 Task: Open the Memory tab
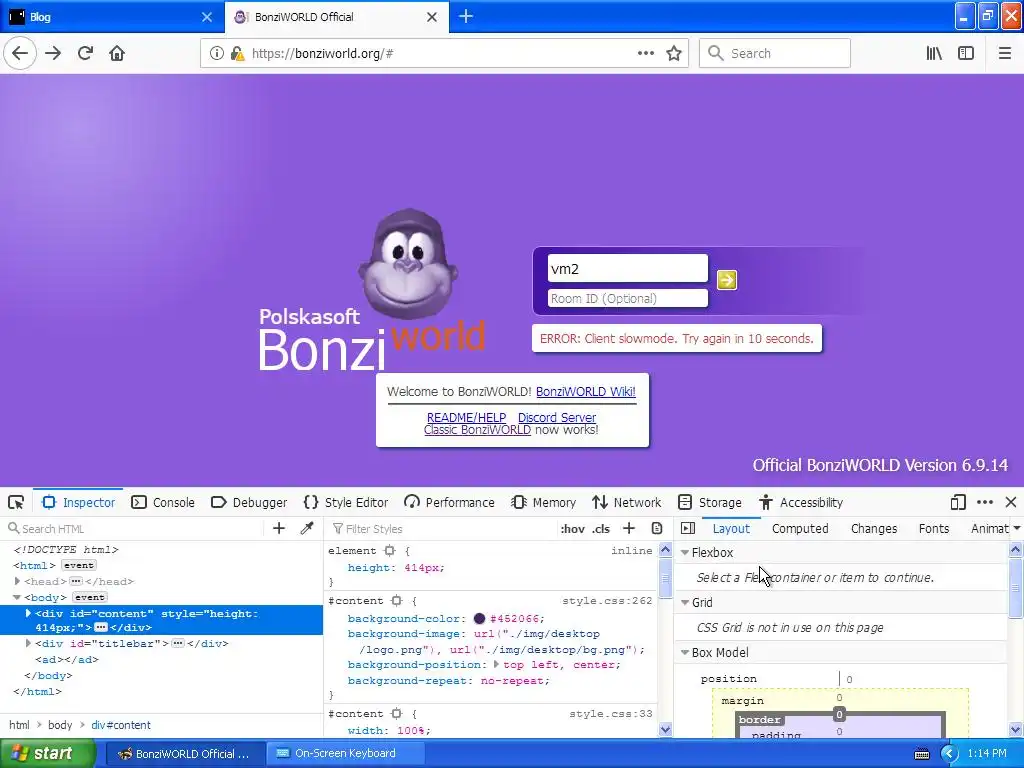544,502
